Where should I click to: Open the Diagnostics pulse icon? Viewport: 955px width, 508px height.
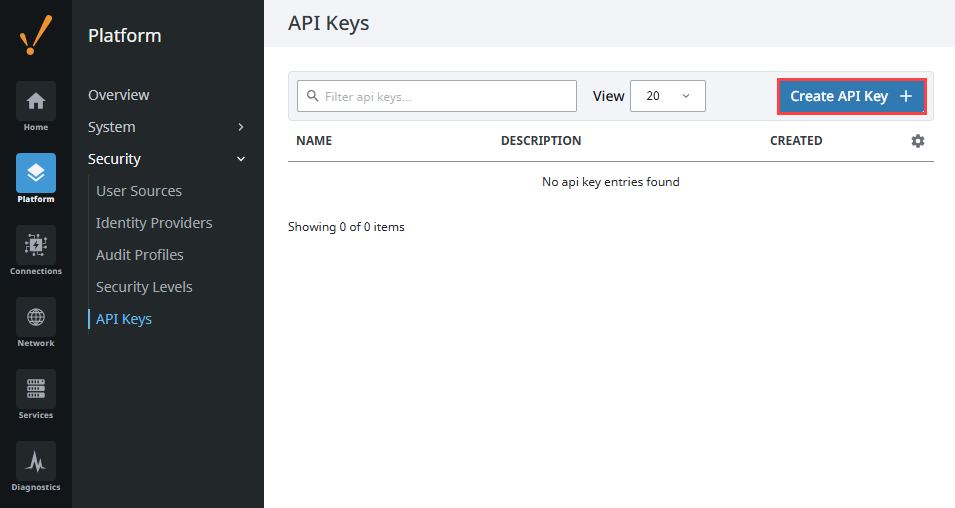click(x=36, y=460)
